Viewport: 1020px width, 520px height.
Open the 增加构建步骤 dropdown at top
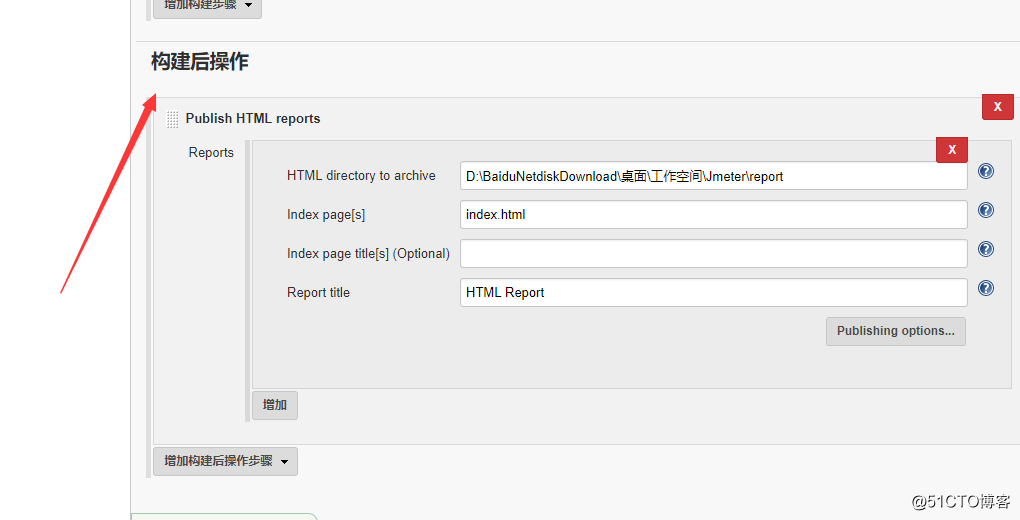coord(207,7)
